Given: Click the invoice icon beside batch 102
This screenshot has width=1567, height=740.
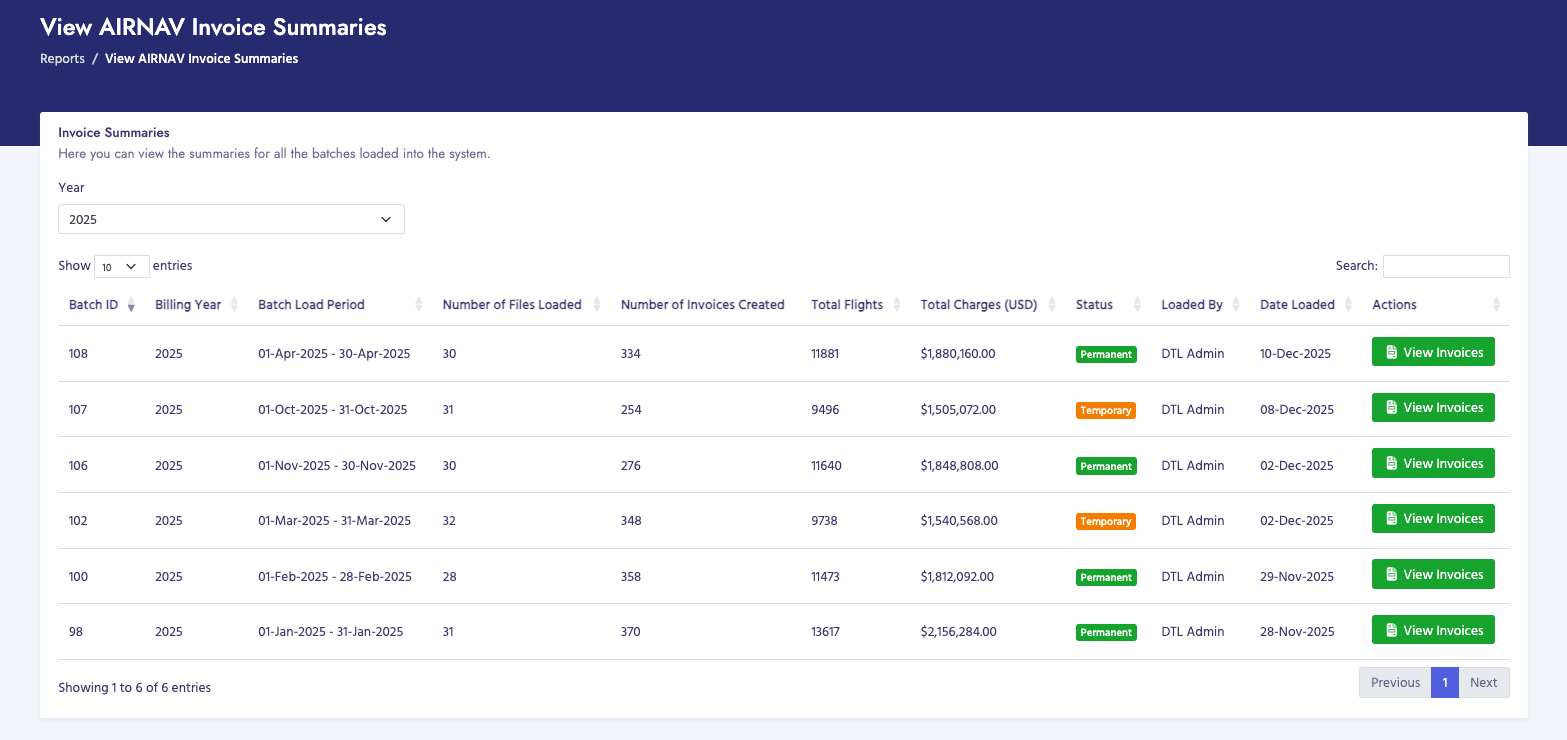Looking at the screenshot, I should [1392, 518].
